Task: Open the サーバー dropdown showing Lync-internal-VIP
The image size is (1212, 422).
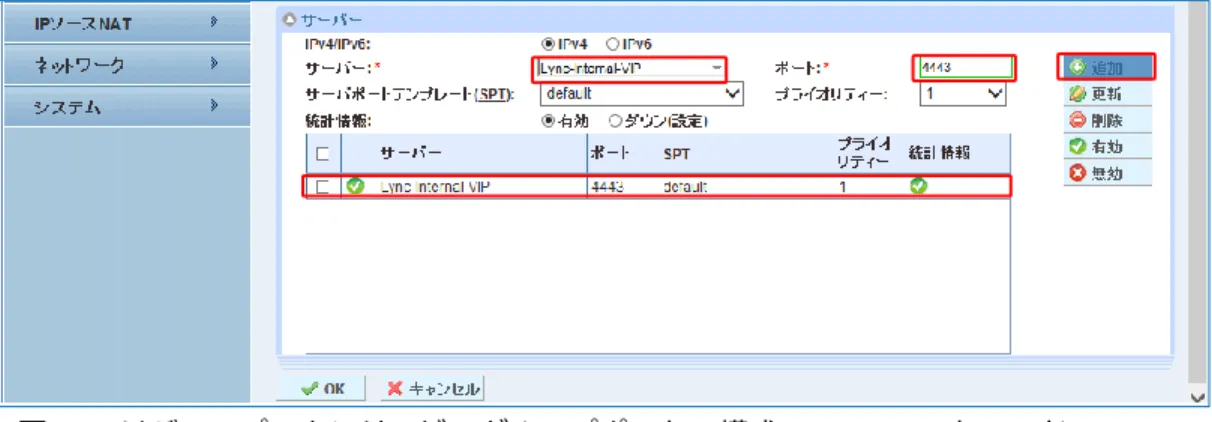Action: [x=629, y=69]
